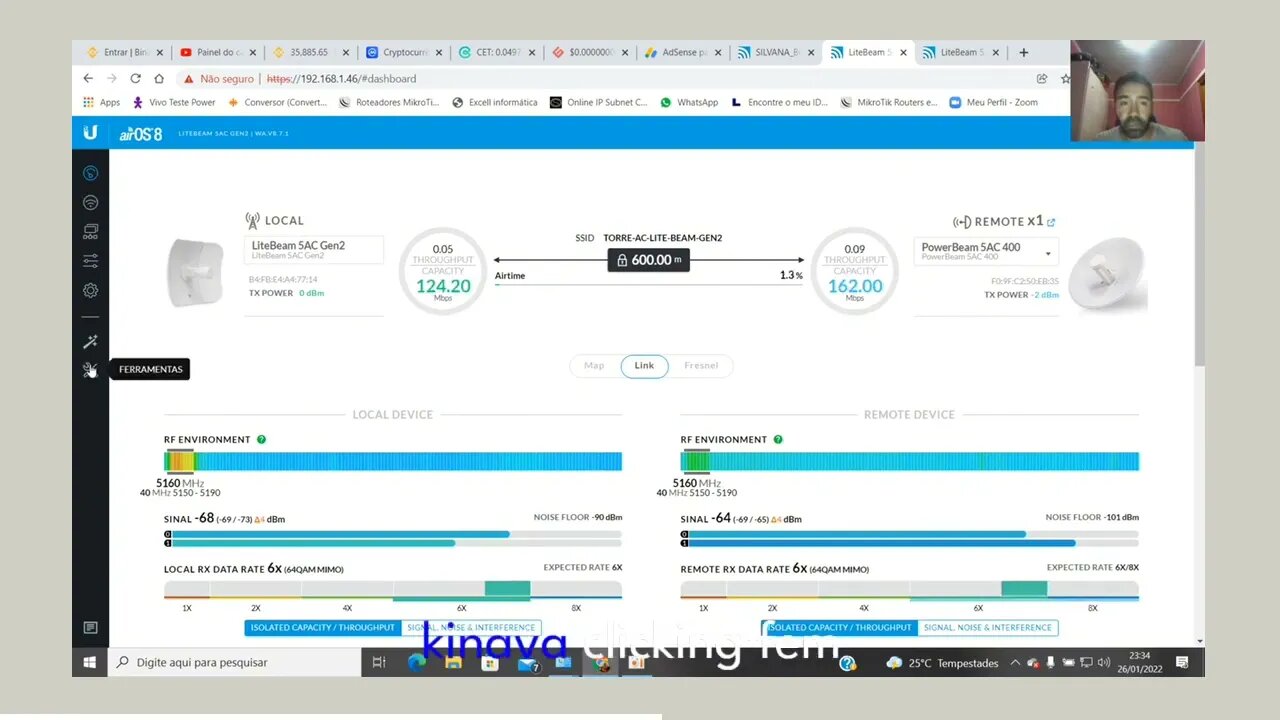Click the 600.00 m link distance badge
This screenshot has width=1280, height=720.
[649, 259]
